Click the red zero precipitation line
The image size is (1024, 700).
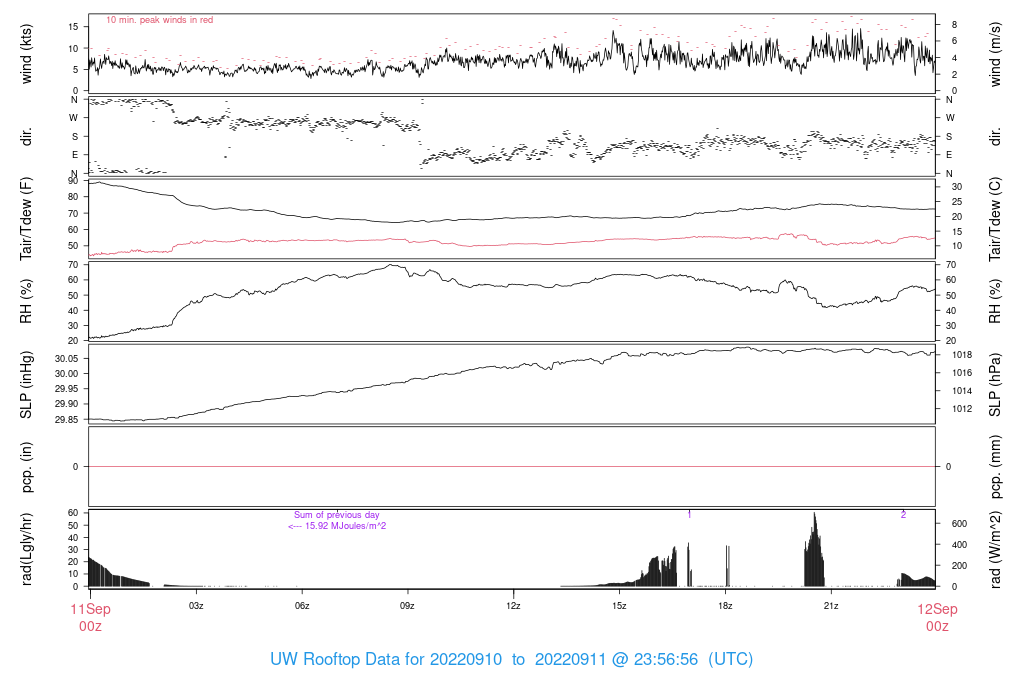click(512, 466)
